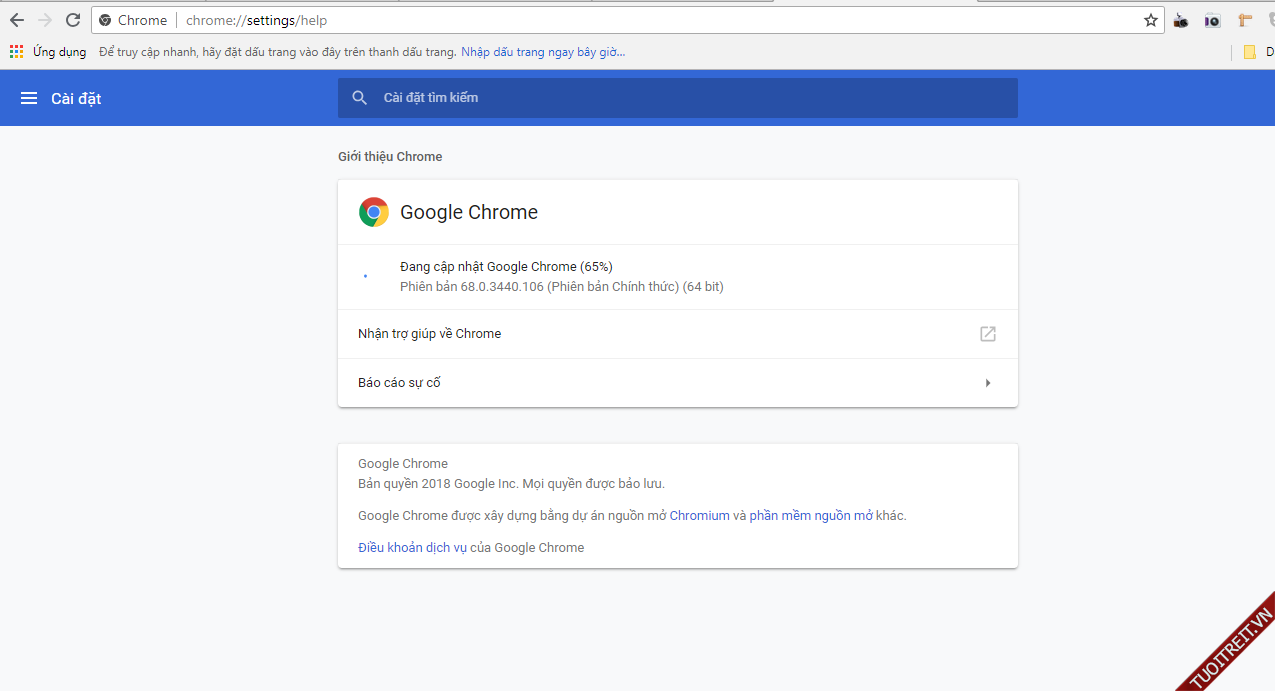Bookmark this page with the star icon
This screenshot has width=1275, height=691.
pyautogui.click(x=1150, y=20)
